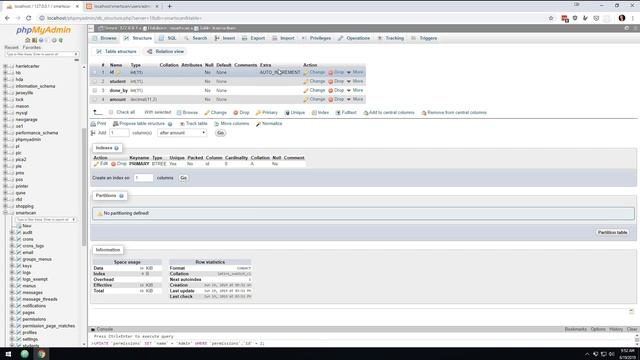The width and height of the screenshot is (640, 360).
Task: Open the More dropdown in the amount row
Action: point(355,99)
